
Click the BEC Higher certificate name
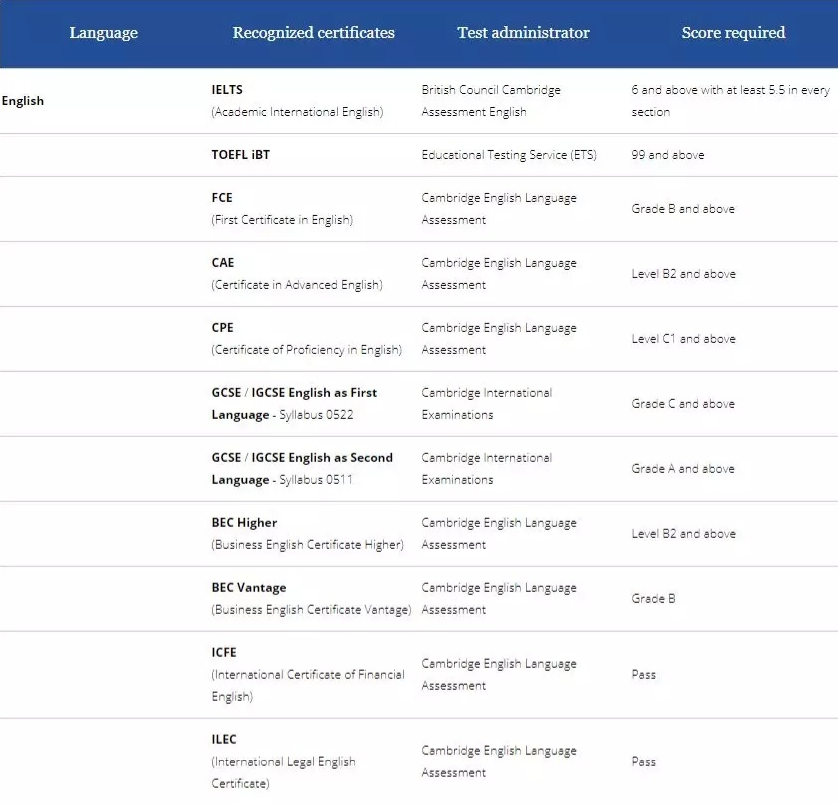click(x=244, y=523)
